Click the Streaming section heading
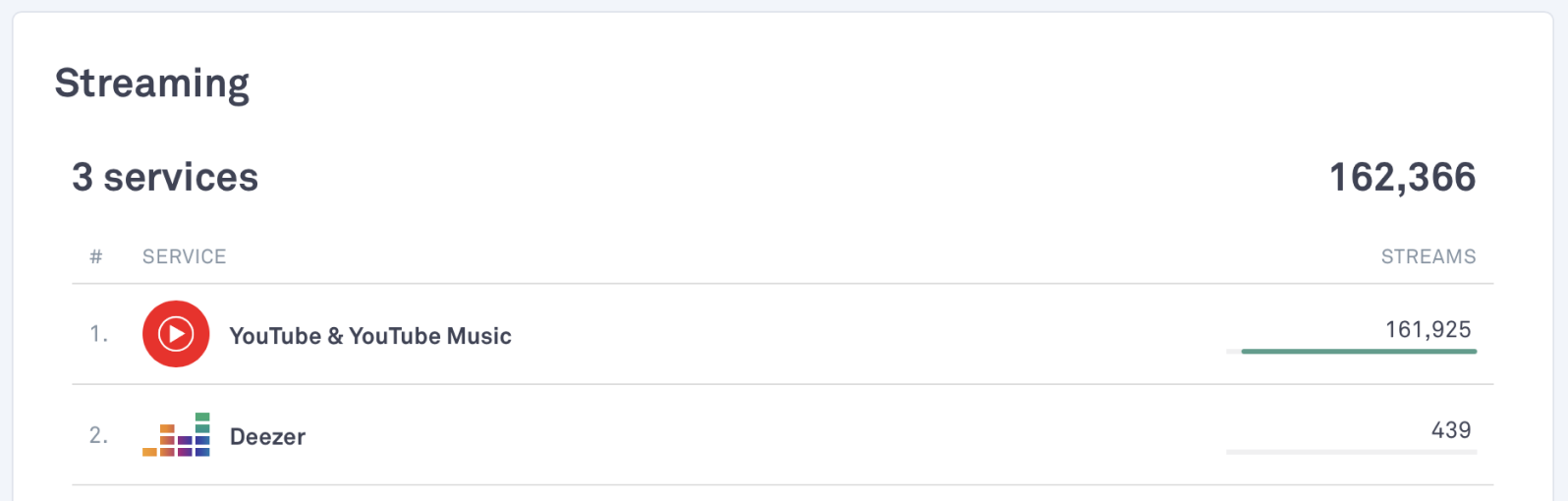1568x501 pixels. (151, 83)
